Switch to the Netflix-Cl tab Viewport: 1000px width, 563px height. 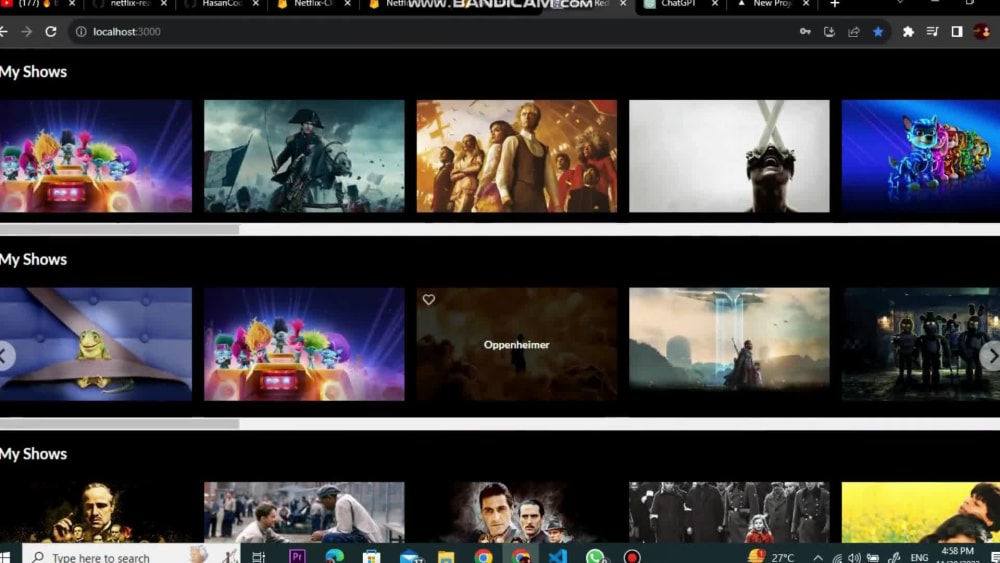(313, 4)
